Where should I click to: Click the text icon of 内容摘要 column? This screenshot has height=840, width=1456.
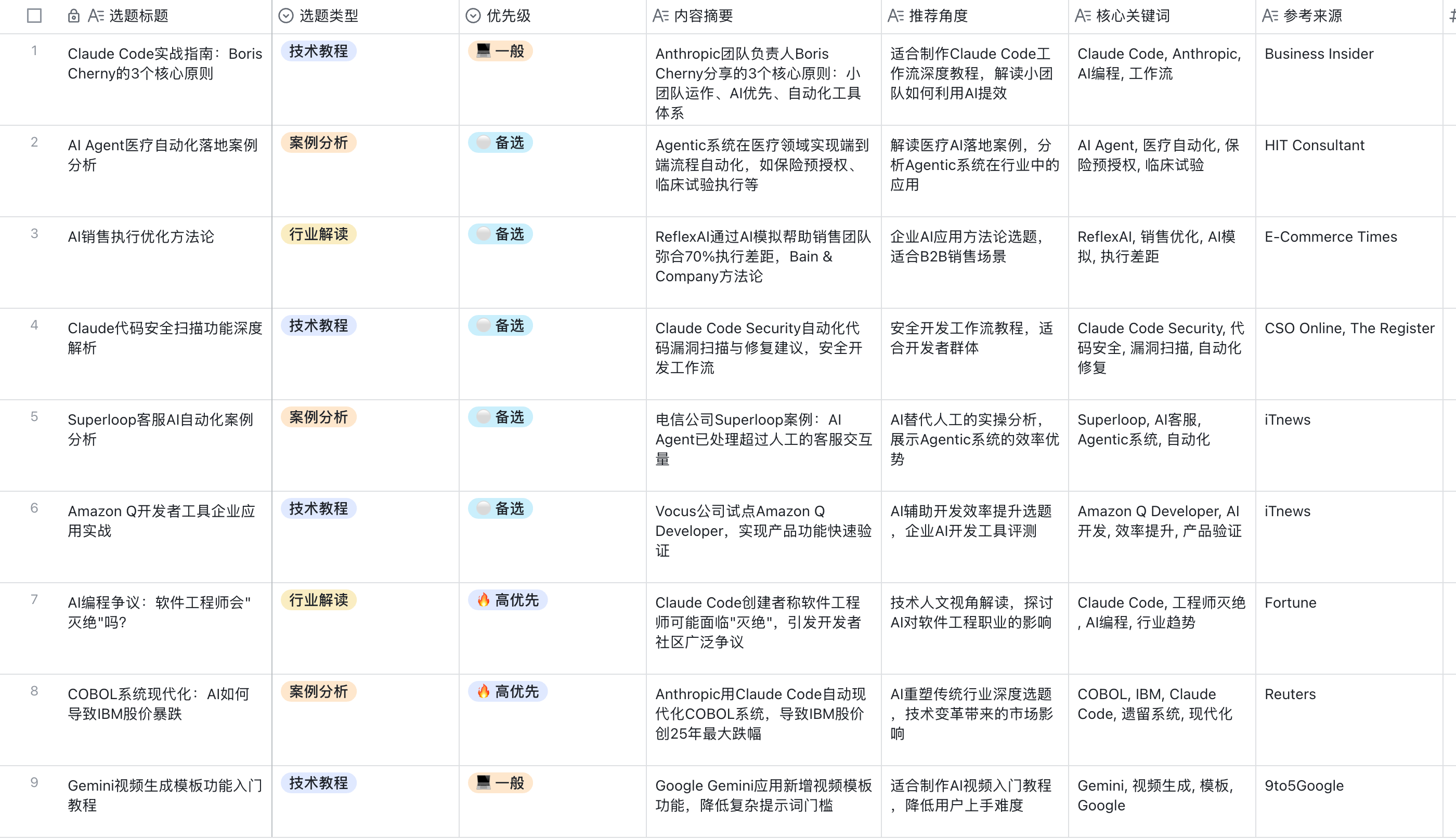pos(660,16)
